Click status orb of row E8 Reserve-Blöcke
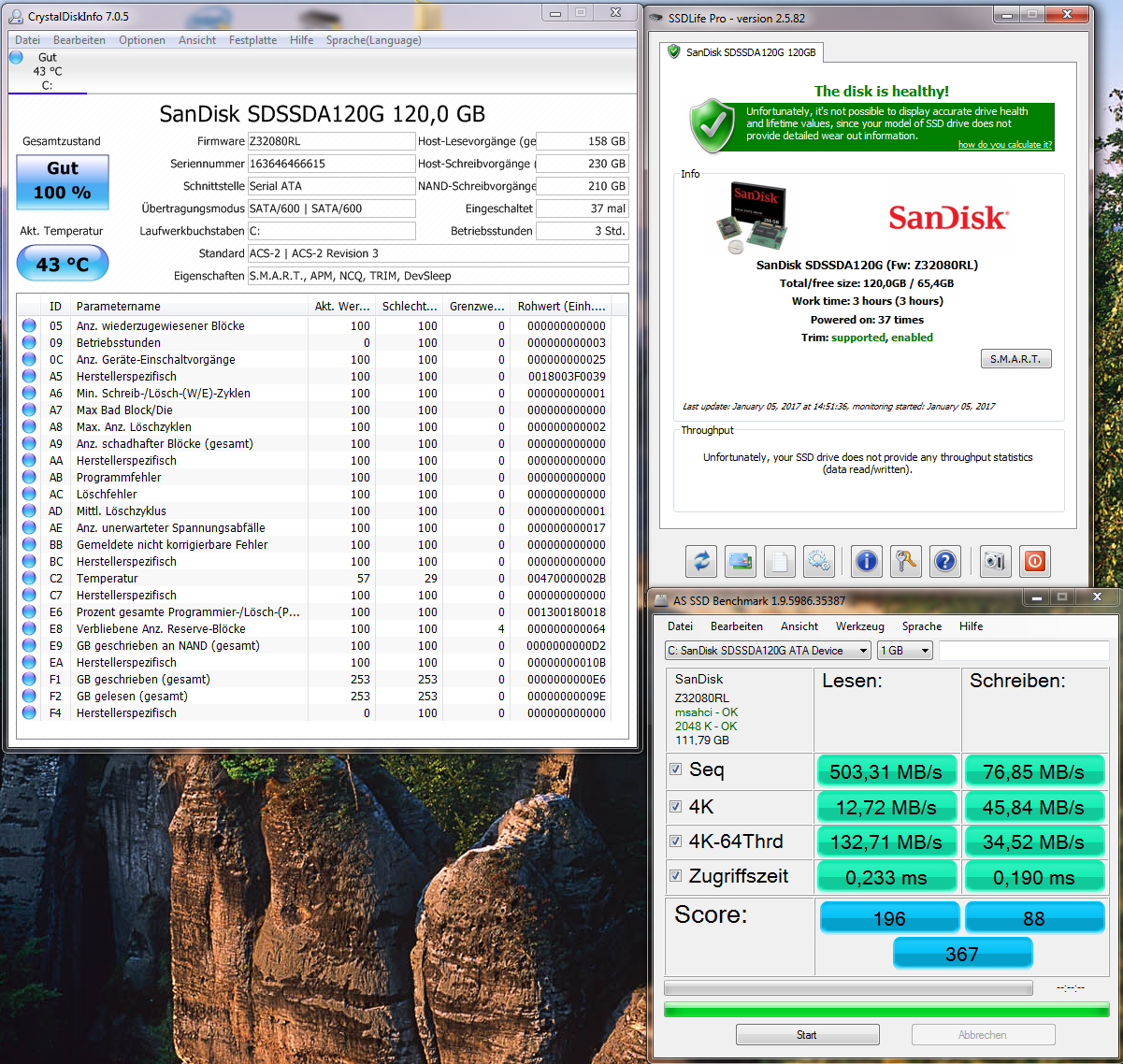1123x1064 pixels. pyautogui.click(x=29, y=628)
